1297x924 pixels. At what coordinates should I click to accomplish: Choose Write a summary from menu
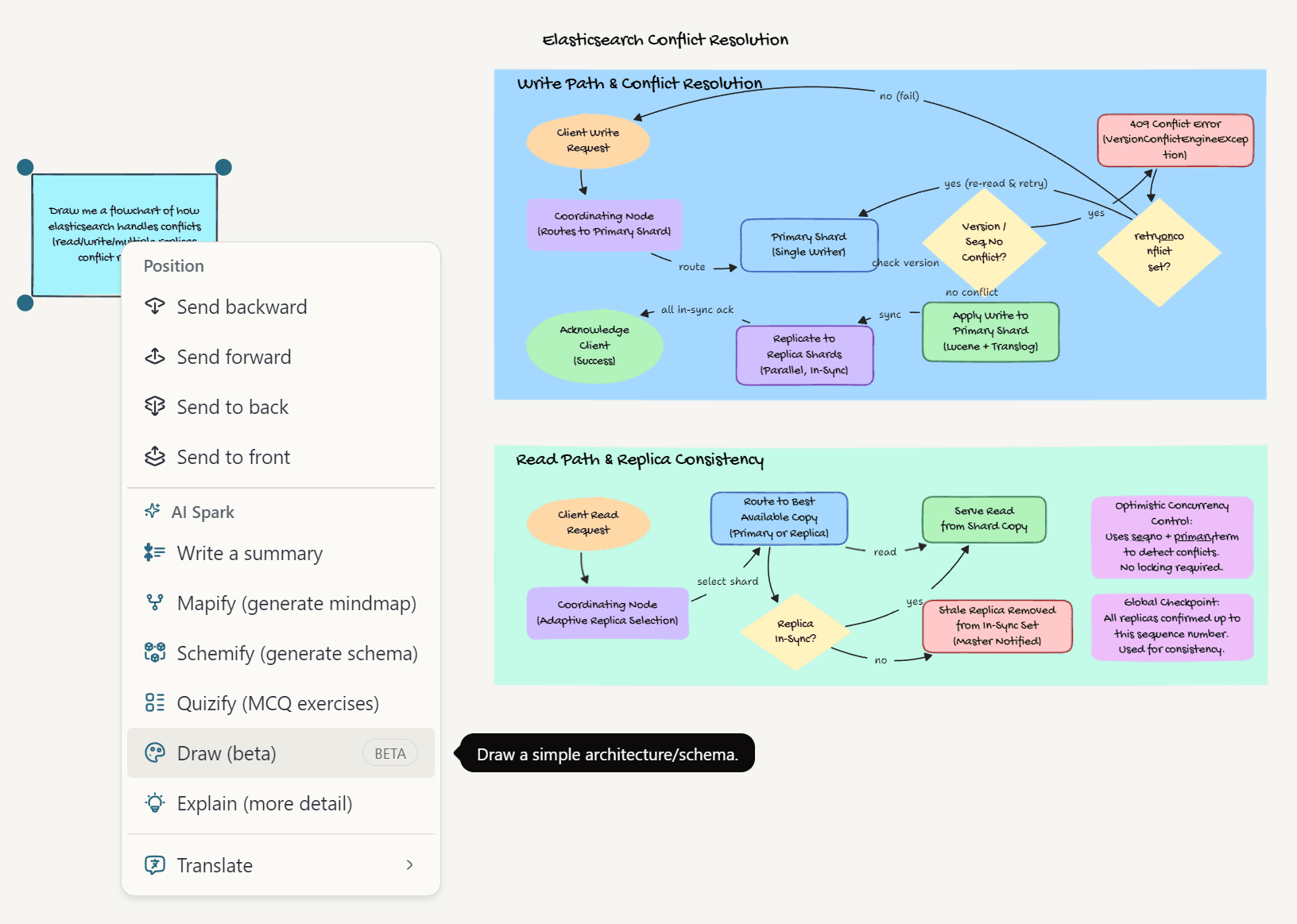point(249,553)
